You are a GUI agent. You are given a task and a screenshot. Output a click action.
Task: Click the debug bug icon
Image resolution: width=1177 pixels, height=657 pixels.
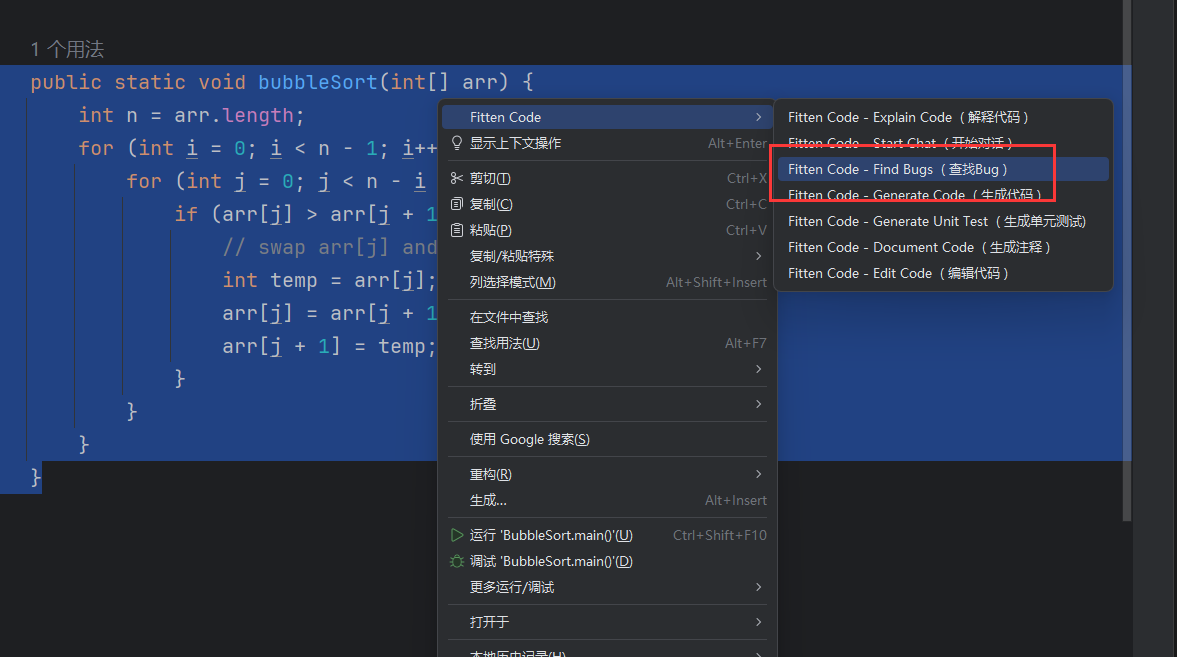pyautogui.click(x=457, y=561)
